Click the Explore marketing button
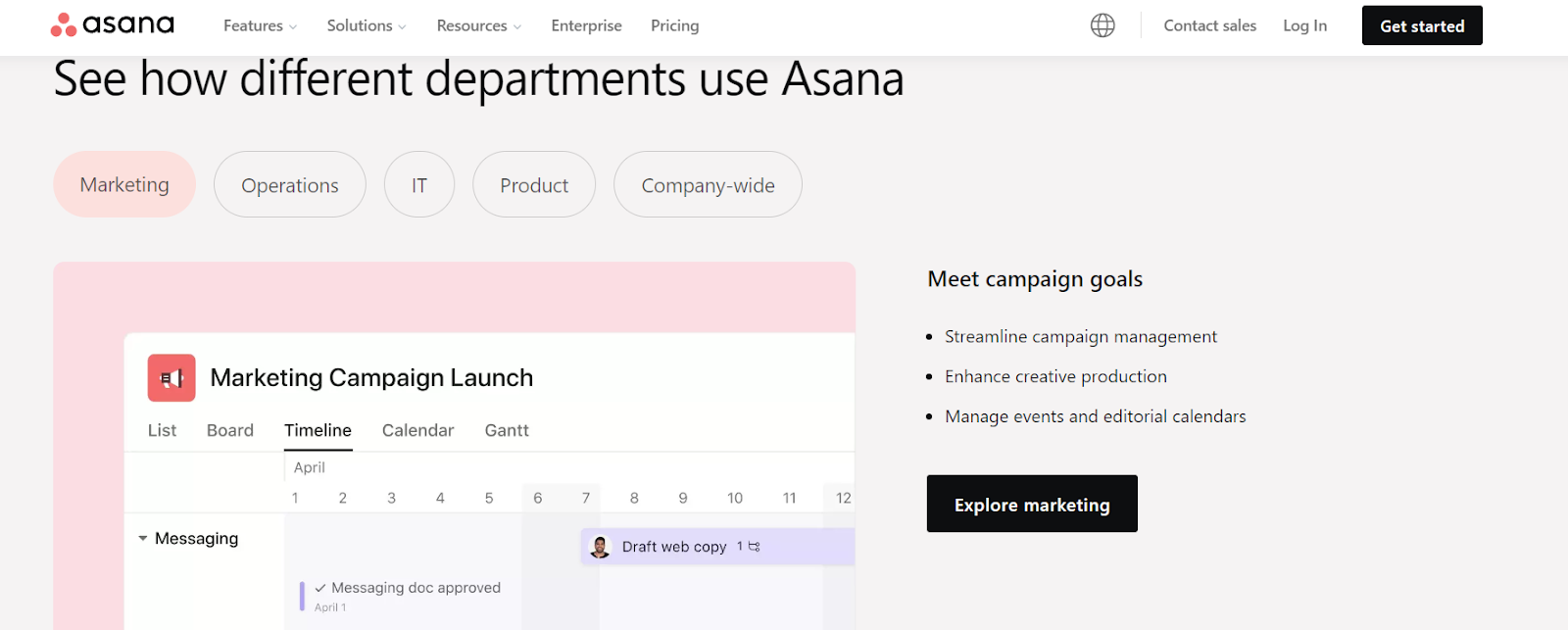This screenshot has height=630, width=1568. (x=1032, y=504)
